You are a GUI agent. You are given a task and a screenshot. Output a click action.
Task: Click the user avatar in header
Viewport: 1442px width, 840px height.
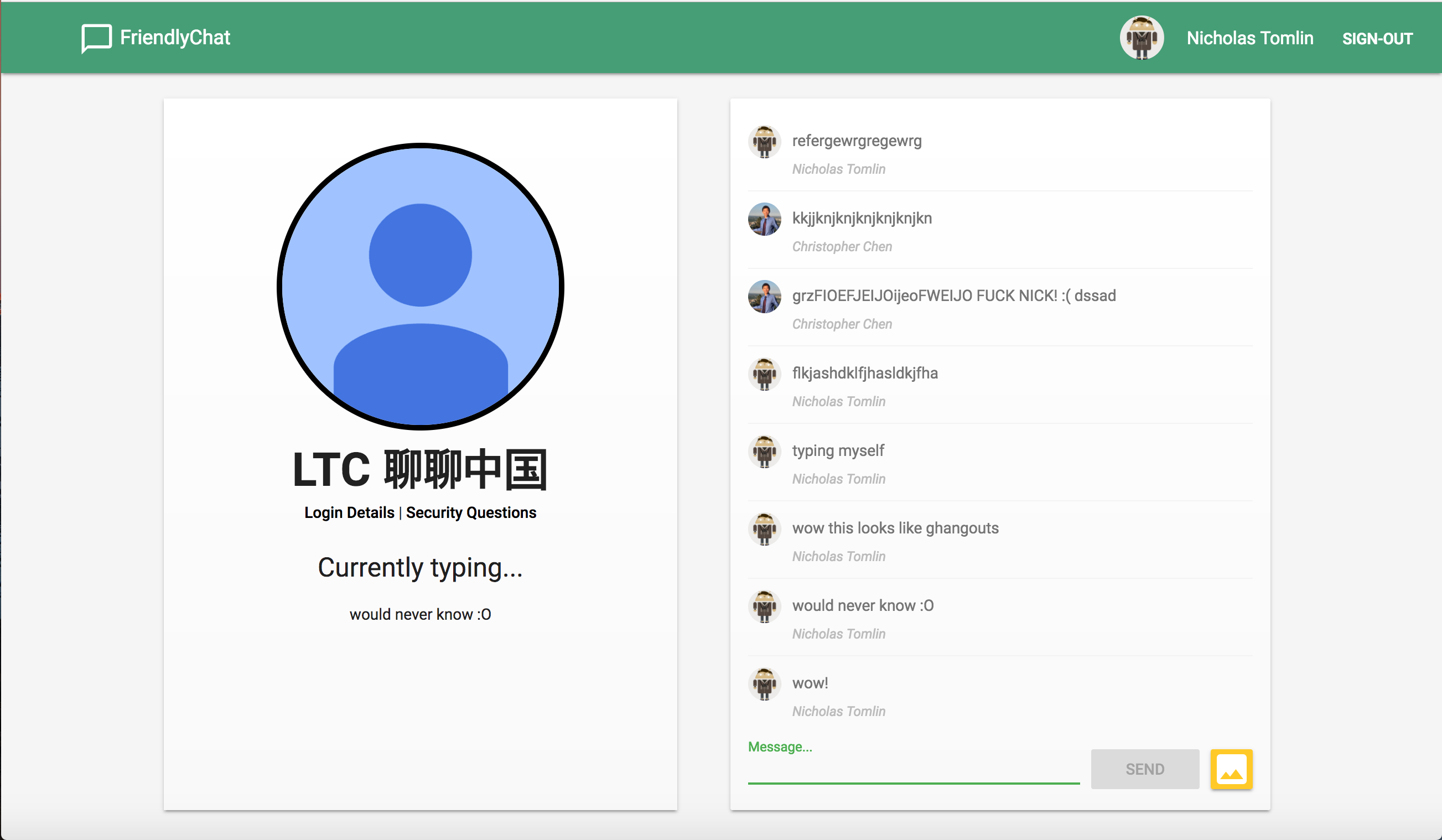click(1141, 38)
